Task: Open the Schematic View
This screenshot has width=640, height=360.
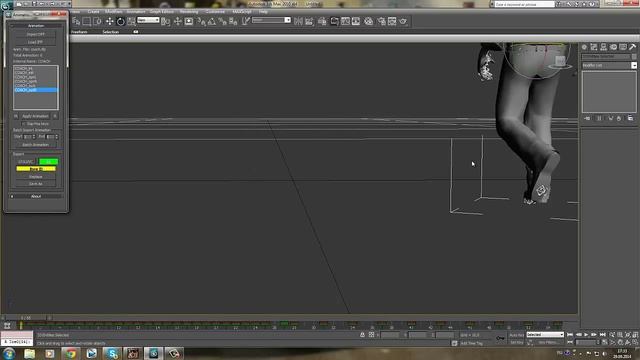Action: 356,21
